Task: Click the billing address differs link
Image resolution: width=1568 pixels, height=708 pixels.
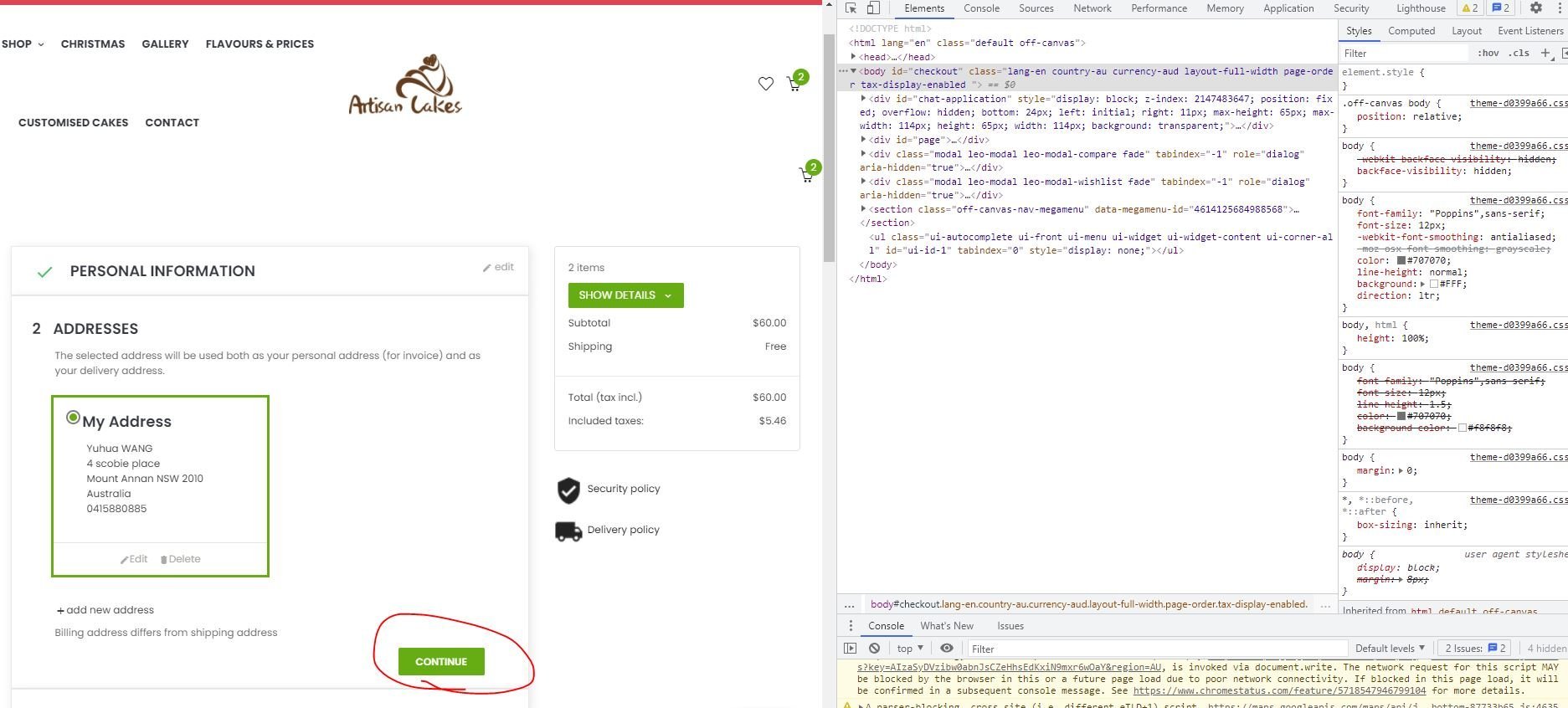Action: (166, 633)
